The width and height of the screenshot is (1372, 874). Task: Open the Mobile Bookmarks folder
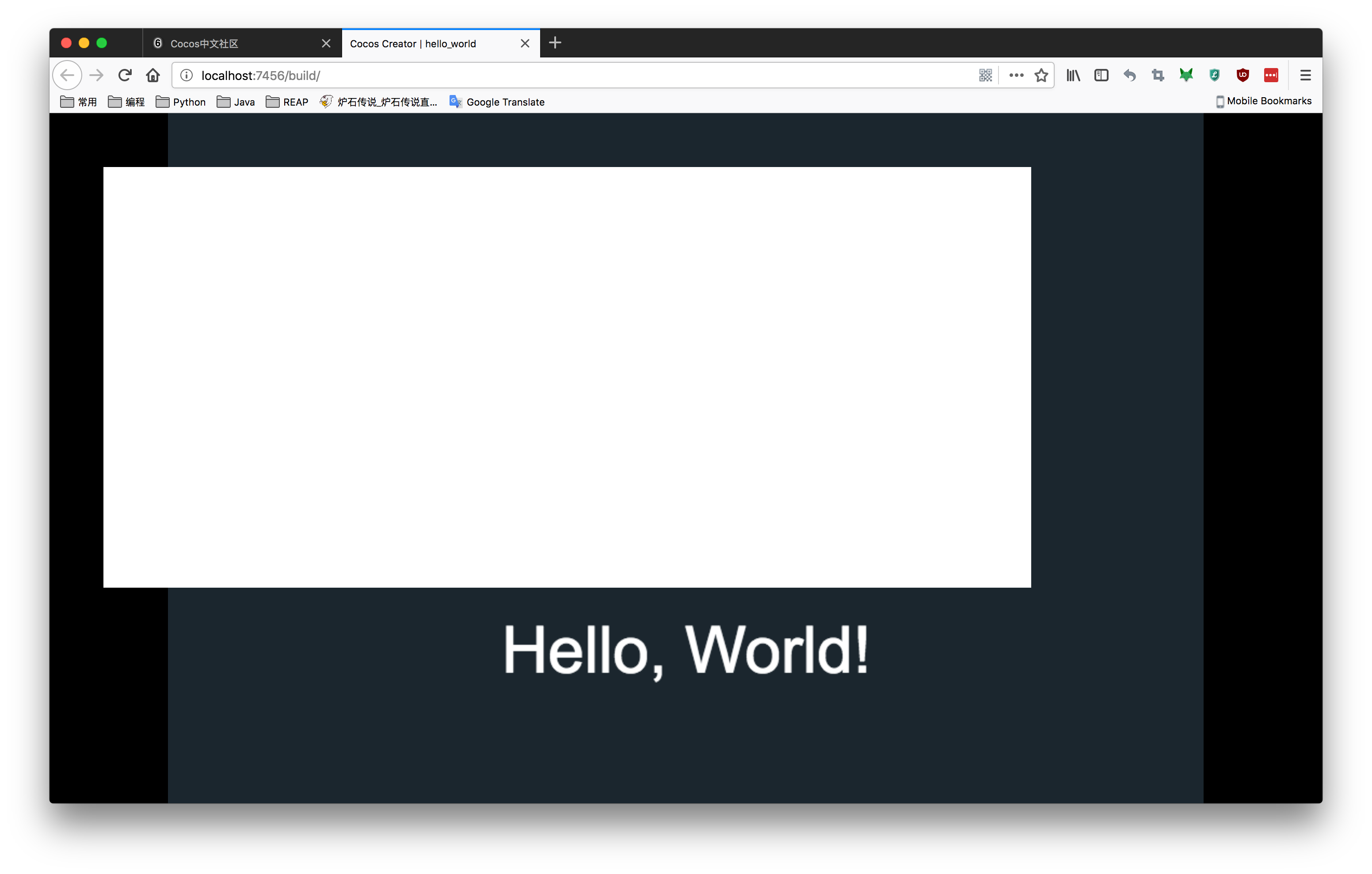pyautogui.click(x=1263, y=102)
